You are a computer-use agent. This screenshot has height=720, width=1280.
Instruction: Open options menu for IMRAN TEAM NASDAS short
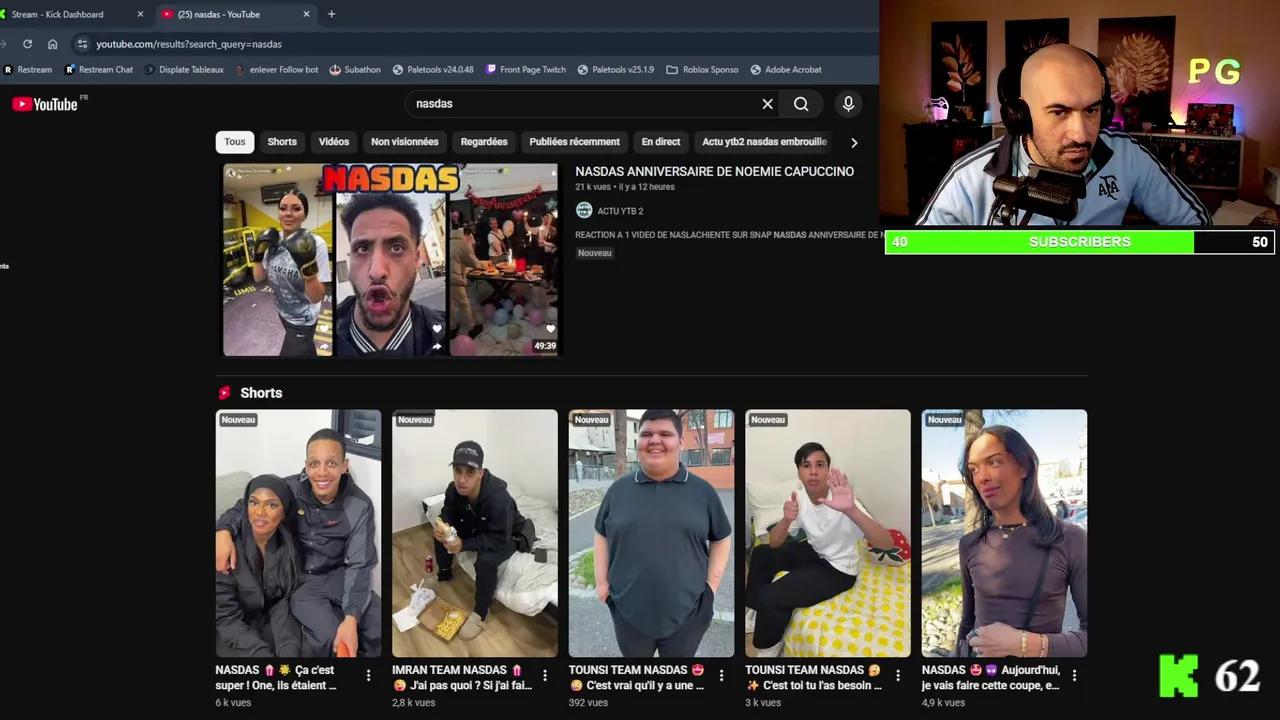(545, 676)
